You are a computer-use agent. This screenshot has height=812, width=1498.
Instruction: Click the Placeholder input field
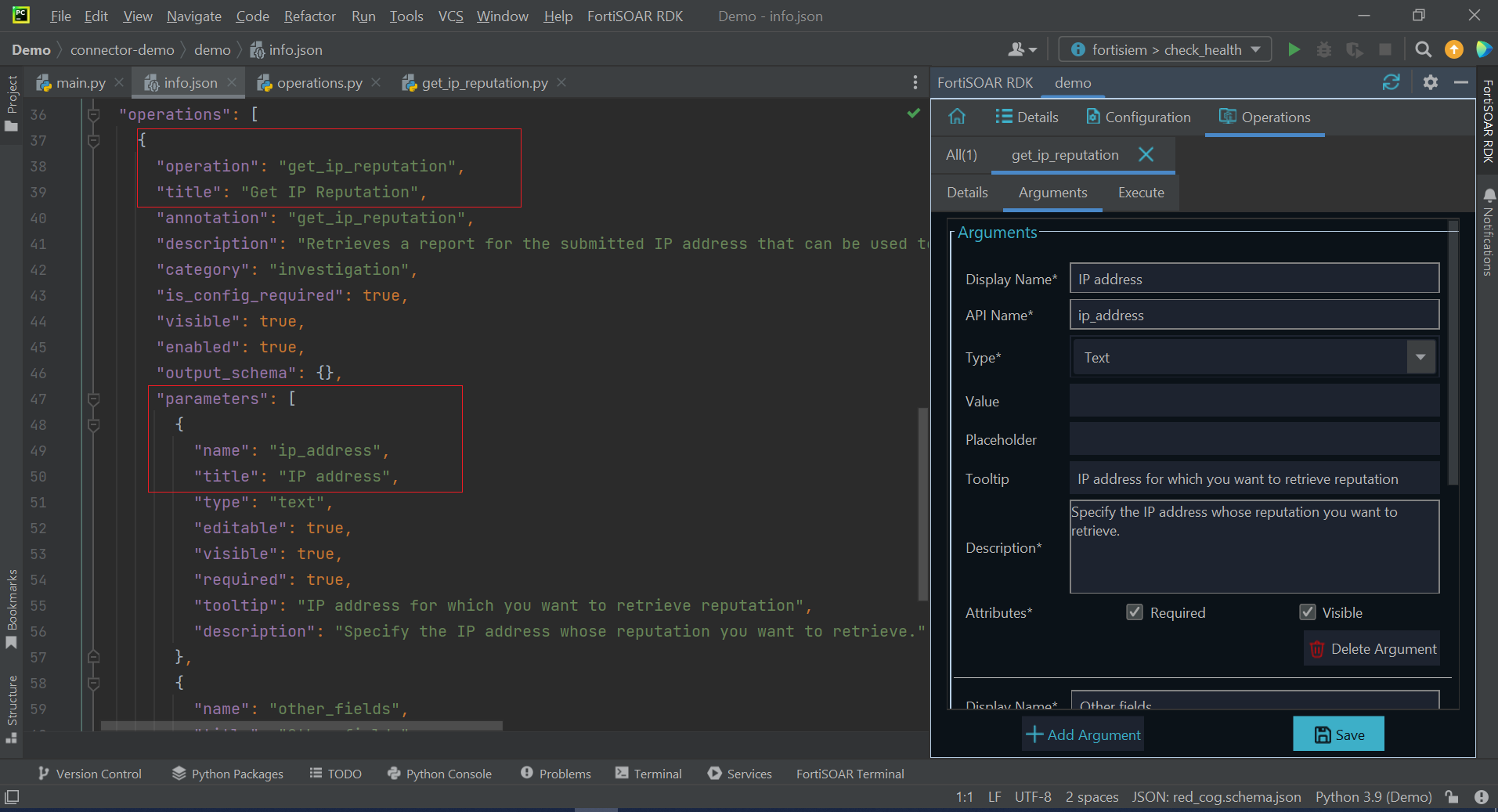pyautogui.click(x=1254, y=439)
